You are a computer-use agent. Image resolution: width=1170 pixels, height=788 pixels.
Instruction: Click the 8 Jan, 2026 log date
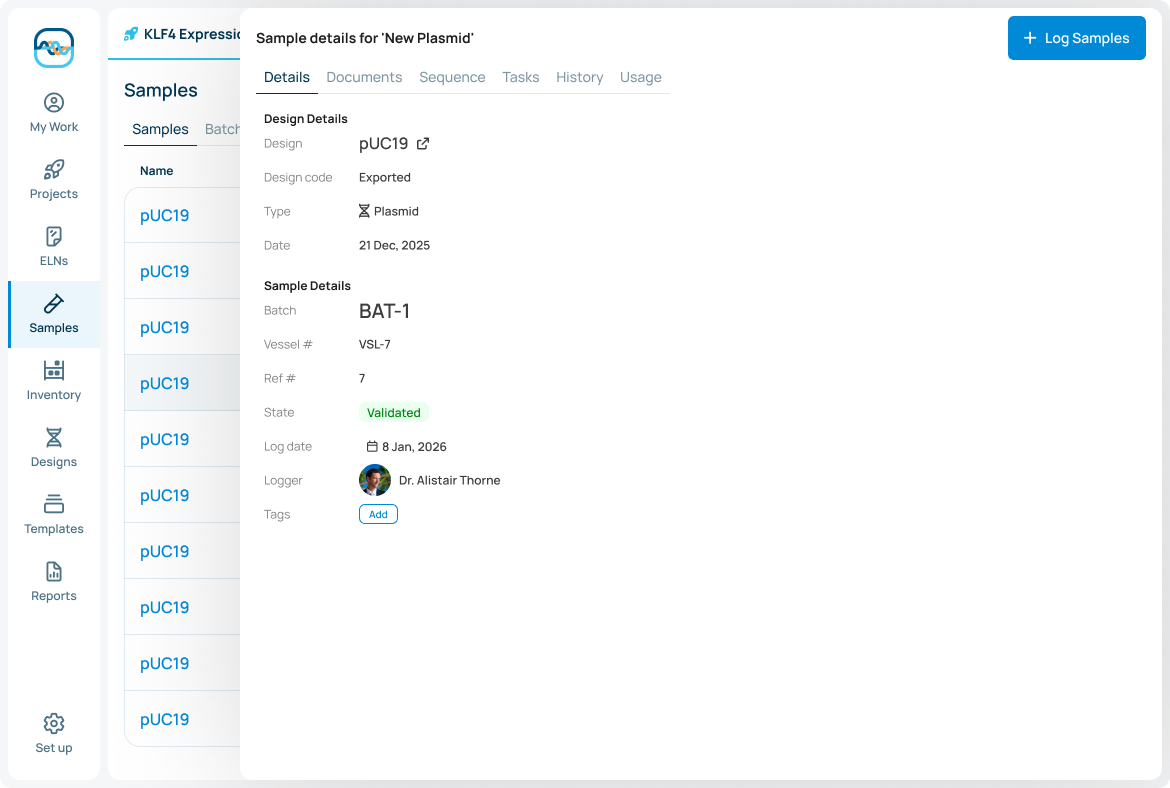pos(414,446)
